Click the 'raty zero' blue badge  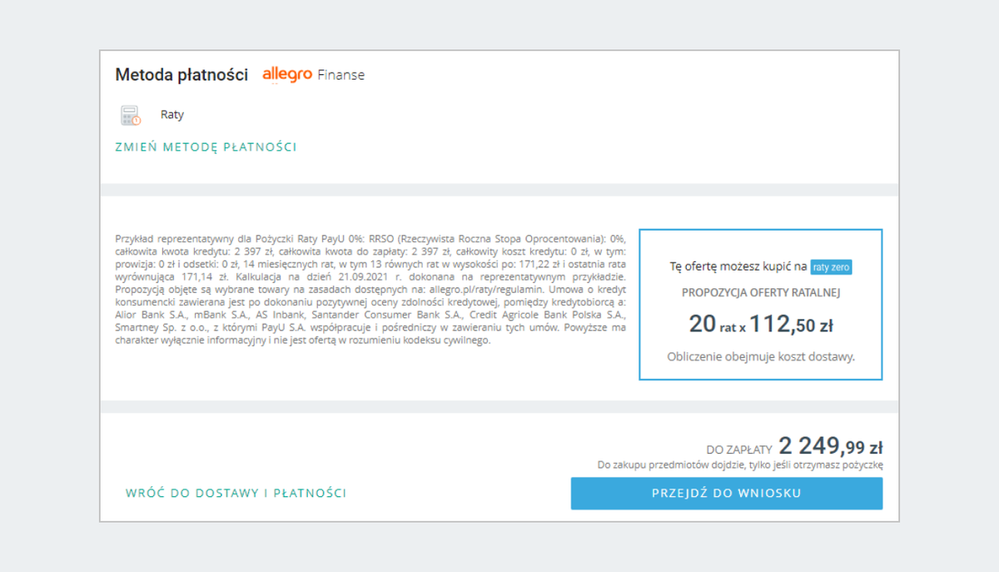pyautogui.click(x=831, y=267)
